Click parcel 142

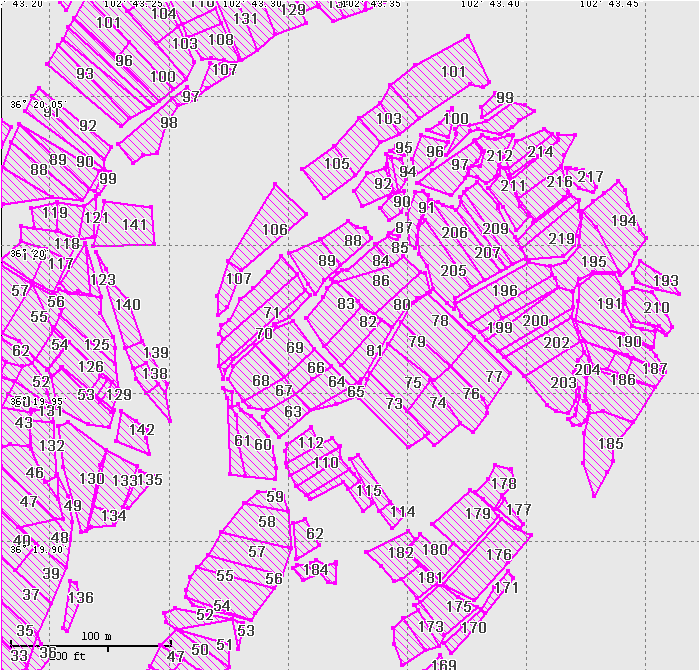pyautogui.click(x=141, y=430)
